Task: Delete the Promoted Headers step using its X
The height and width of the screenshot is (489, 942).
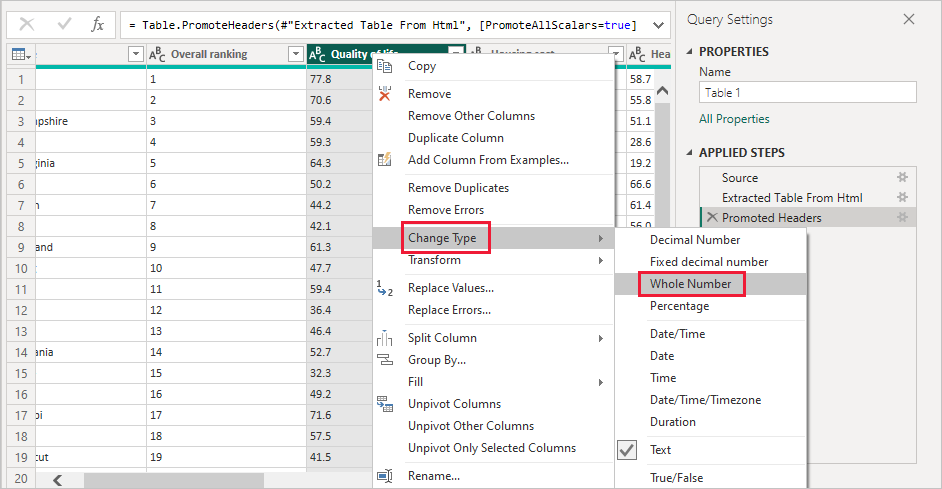Action: pyautogui.click(x=712, y=217)
